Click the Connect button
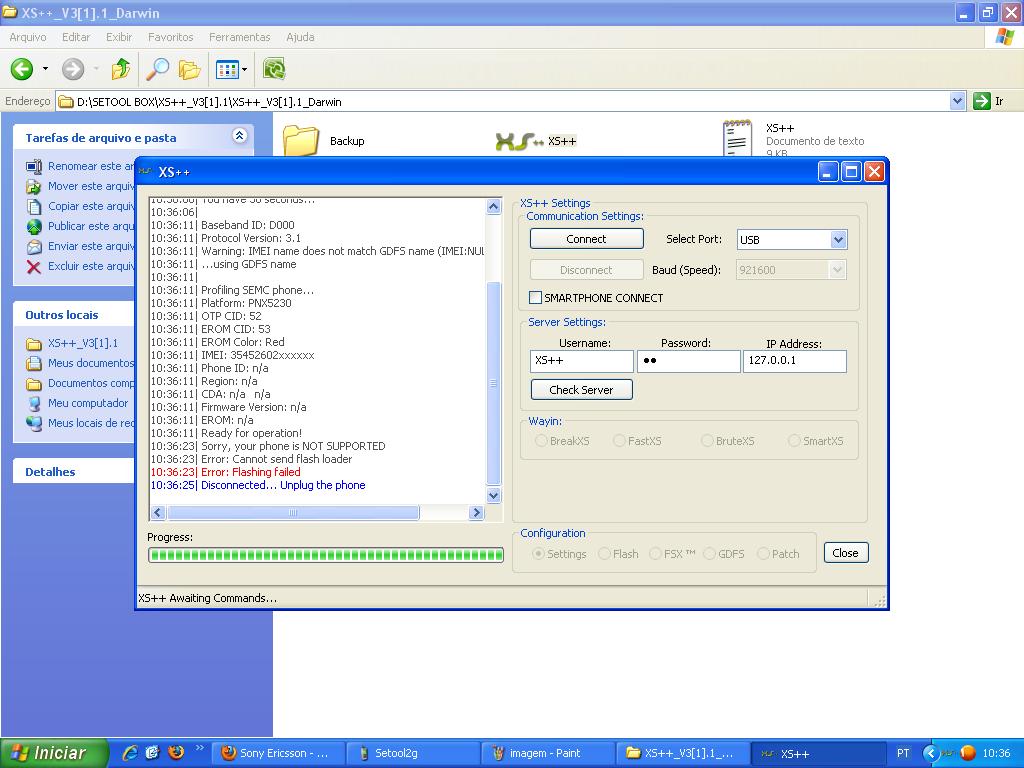 [x=586, y=239]
